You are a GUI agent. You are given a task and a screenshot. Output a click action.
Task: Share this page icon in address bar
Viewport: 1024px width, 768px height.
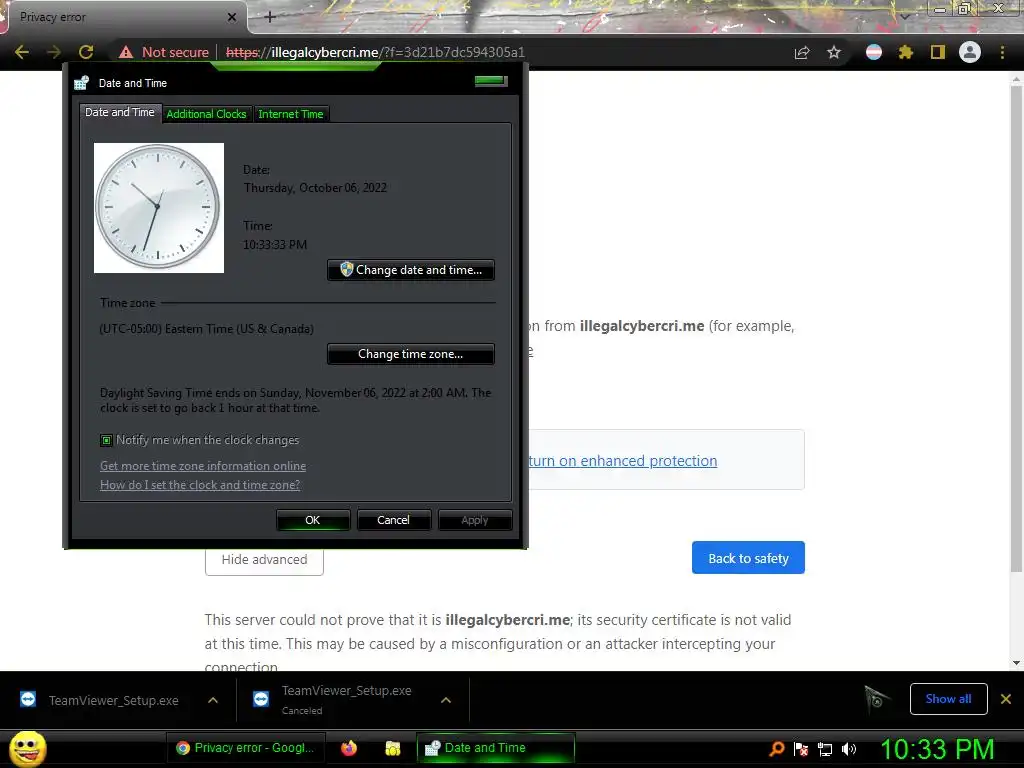coord(802,53)
